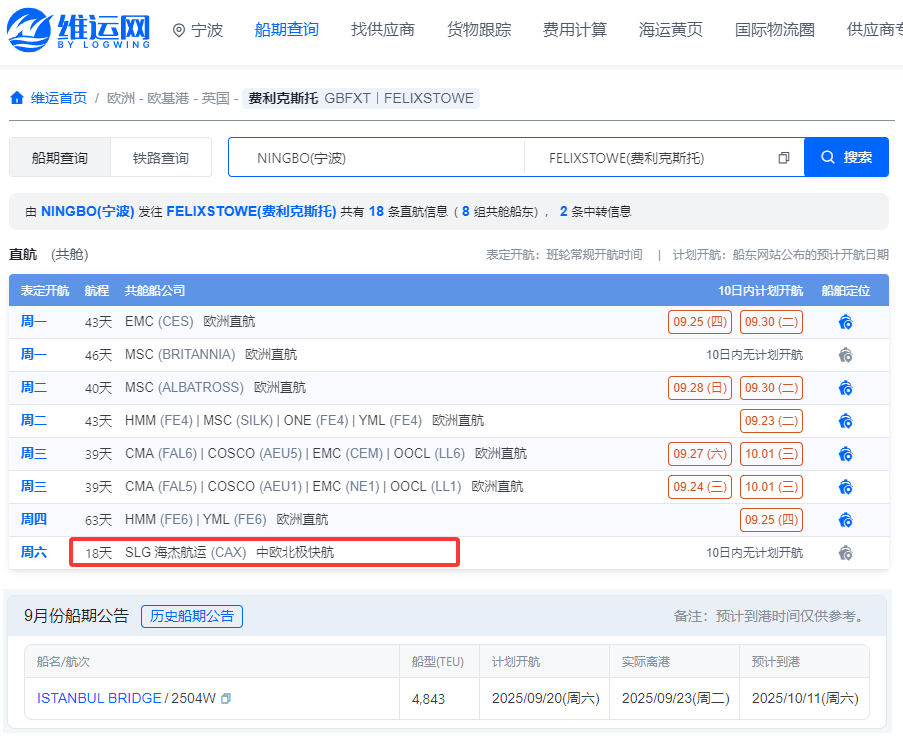Select 09.25 (四) departure in EMC (CES) row
This screenshot has width=903, height=739.
click(700, 322)
